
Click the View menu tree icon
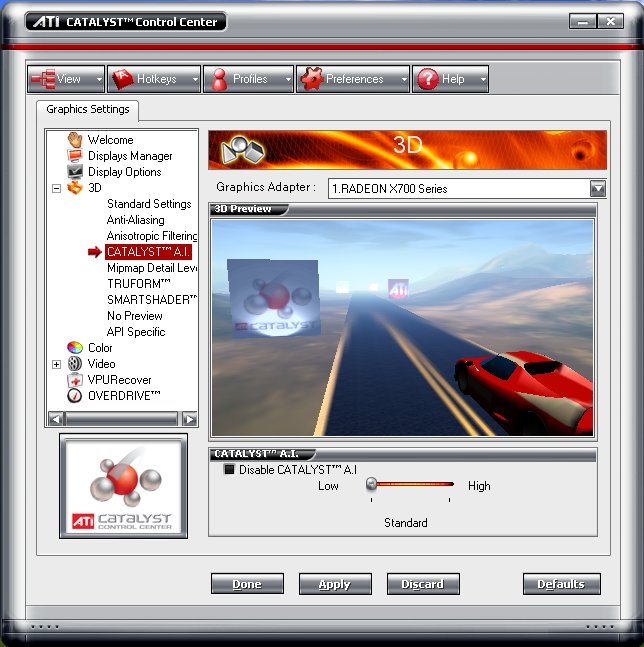point(43,79)
